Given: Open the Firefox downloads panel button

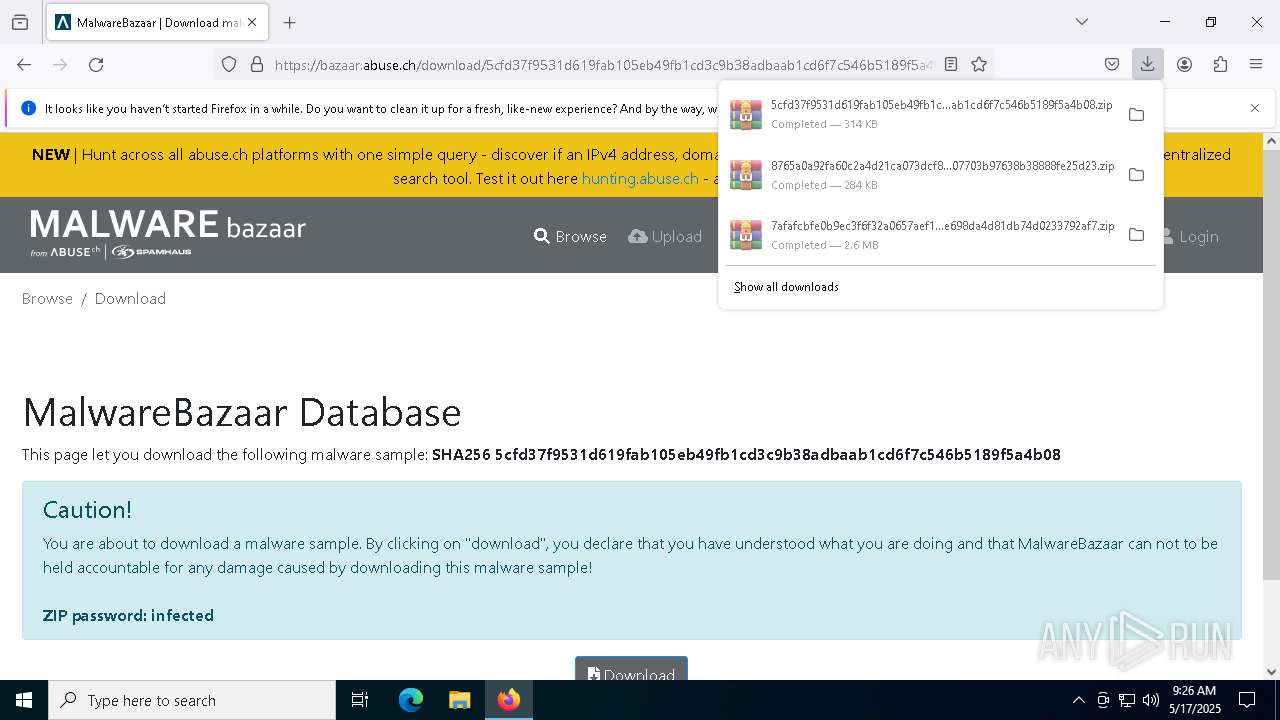Looking at the screenshot, I should point(1147,64).
